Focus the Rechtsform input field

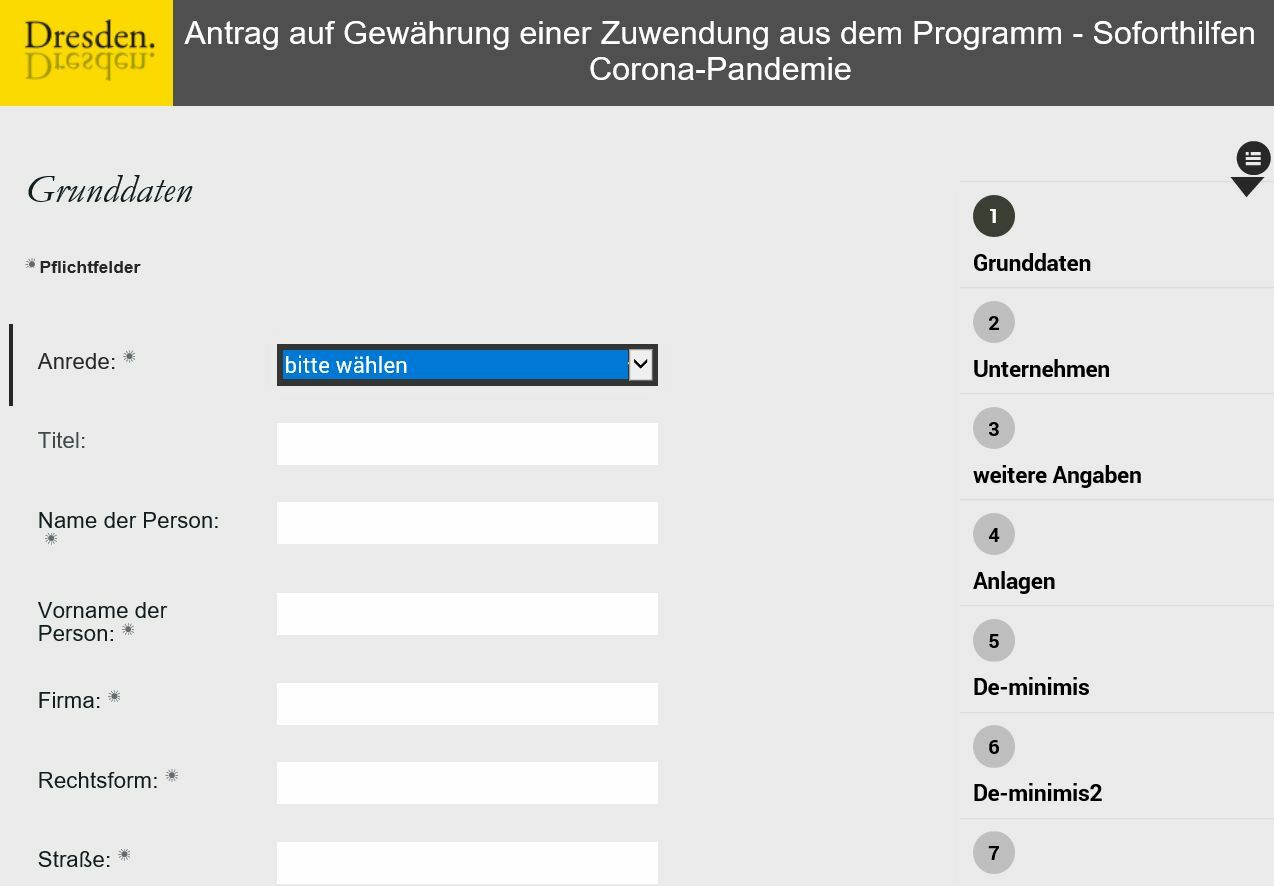click(467, 783)
